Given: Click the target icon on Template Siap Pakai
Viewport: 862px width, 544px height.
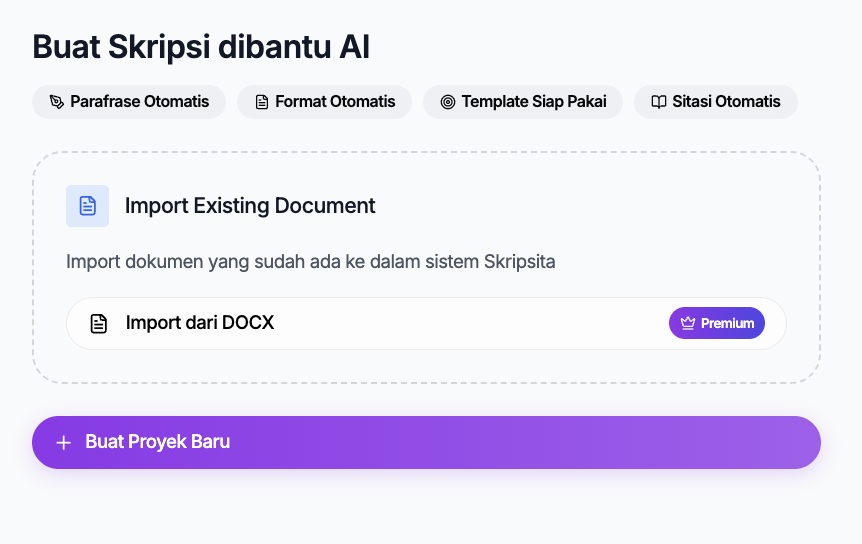Looking at the screenshot, I should pyautogui.click(x=448, y=102).
